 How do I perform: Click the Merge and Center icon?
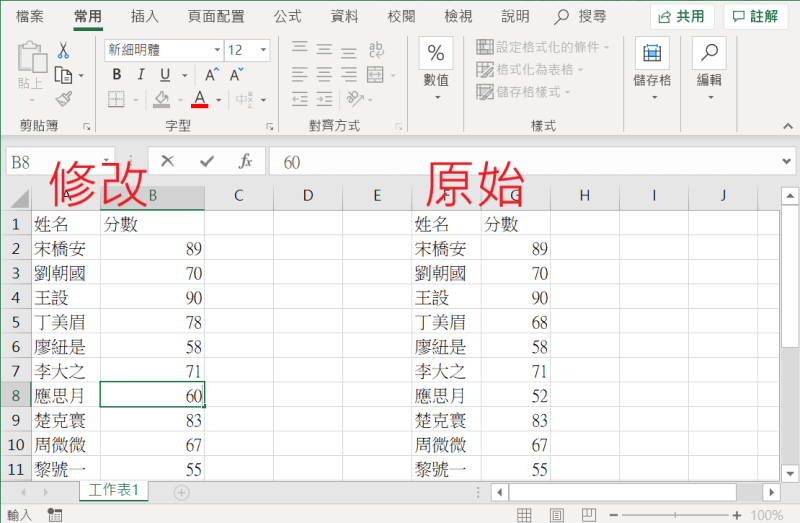[x=376, y=74]
